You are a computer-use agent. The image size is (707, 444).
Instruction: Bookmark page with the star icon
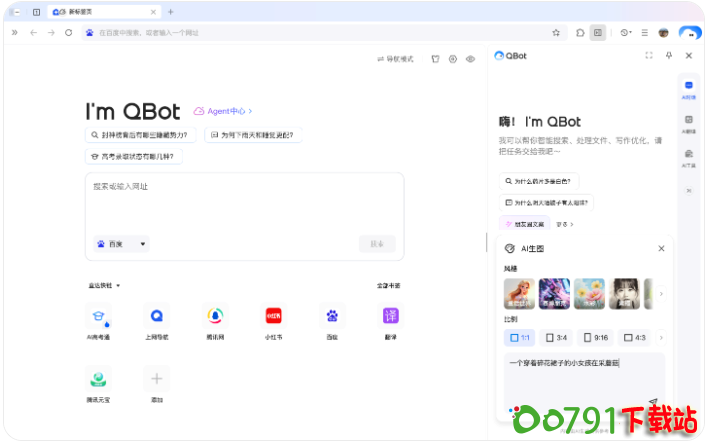coord(555,32)
